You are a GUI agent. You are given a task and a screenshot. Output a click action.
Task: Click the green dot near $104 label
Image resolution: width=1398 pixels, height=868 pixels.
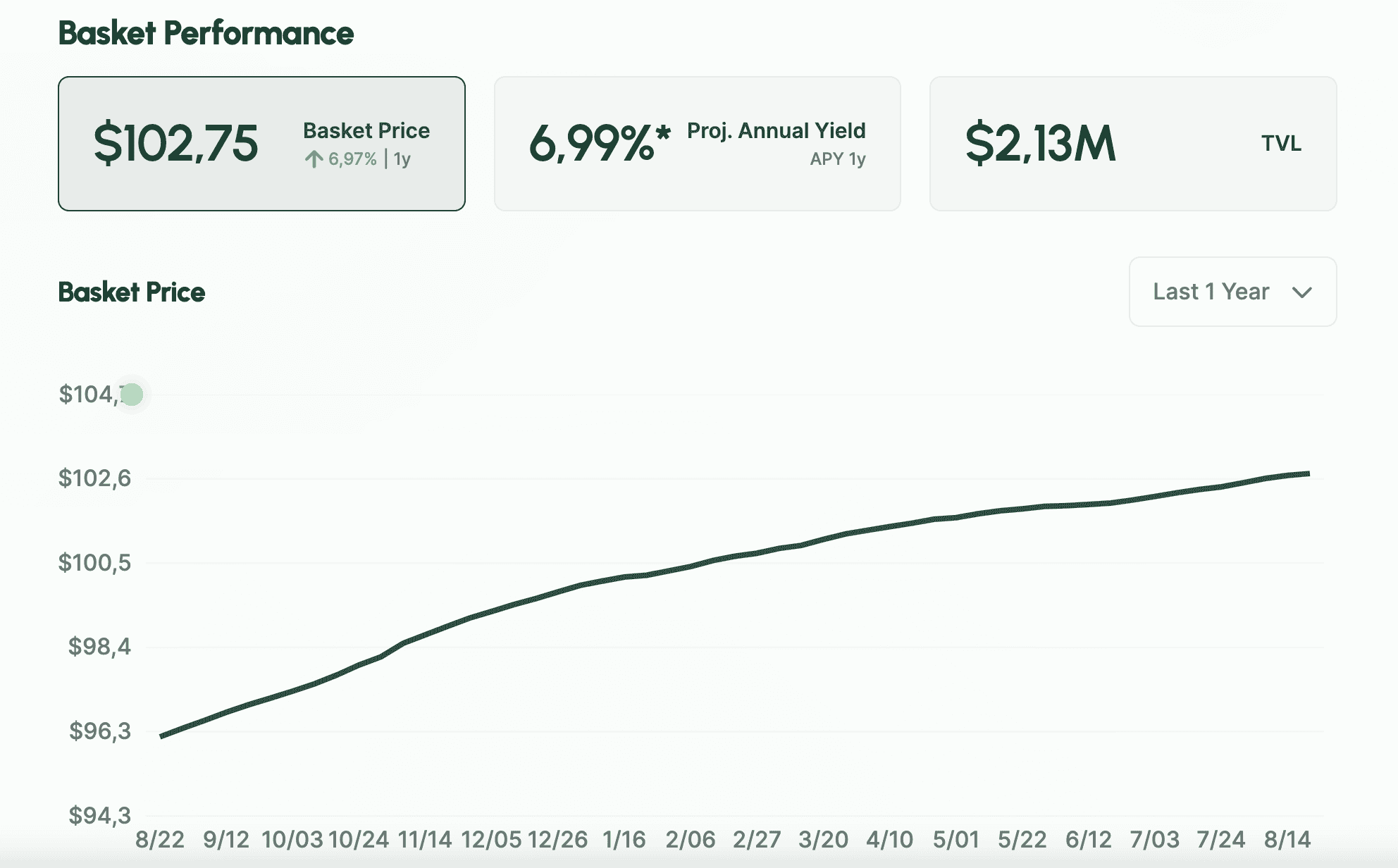coord(132,395)
